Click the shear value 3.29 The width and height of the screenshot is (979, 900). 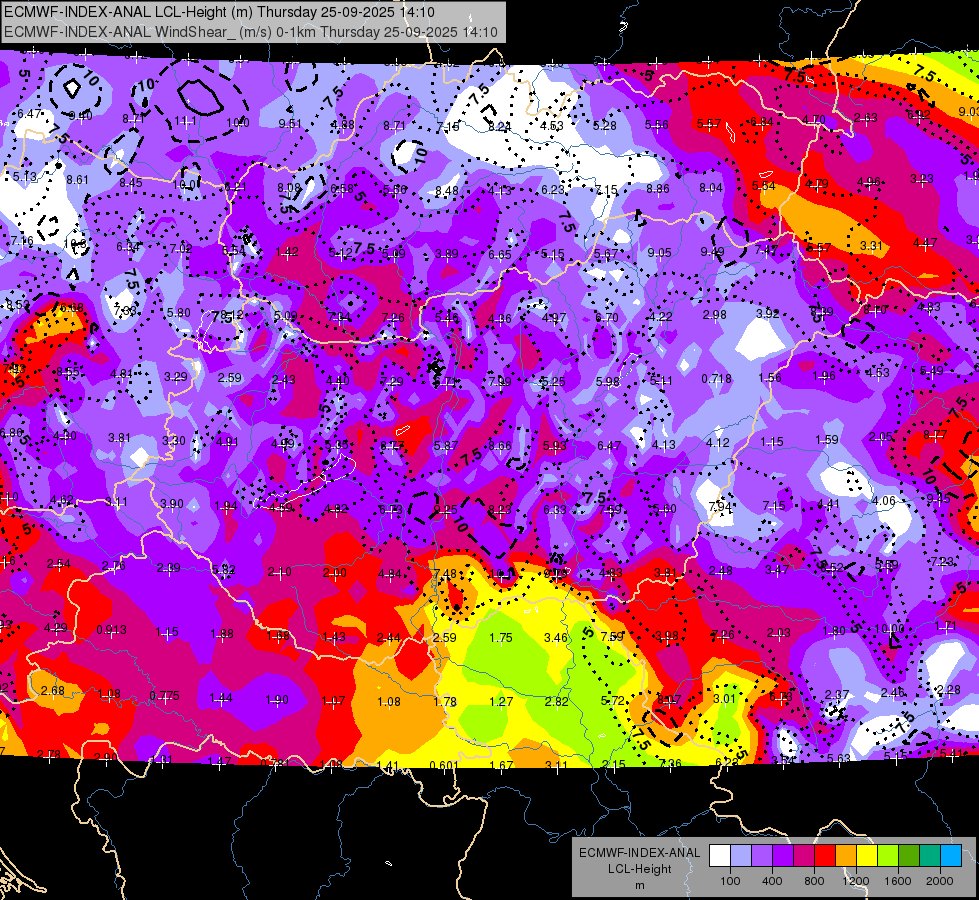[x=175, y=377]
